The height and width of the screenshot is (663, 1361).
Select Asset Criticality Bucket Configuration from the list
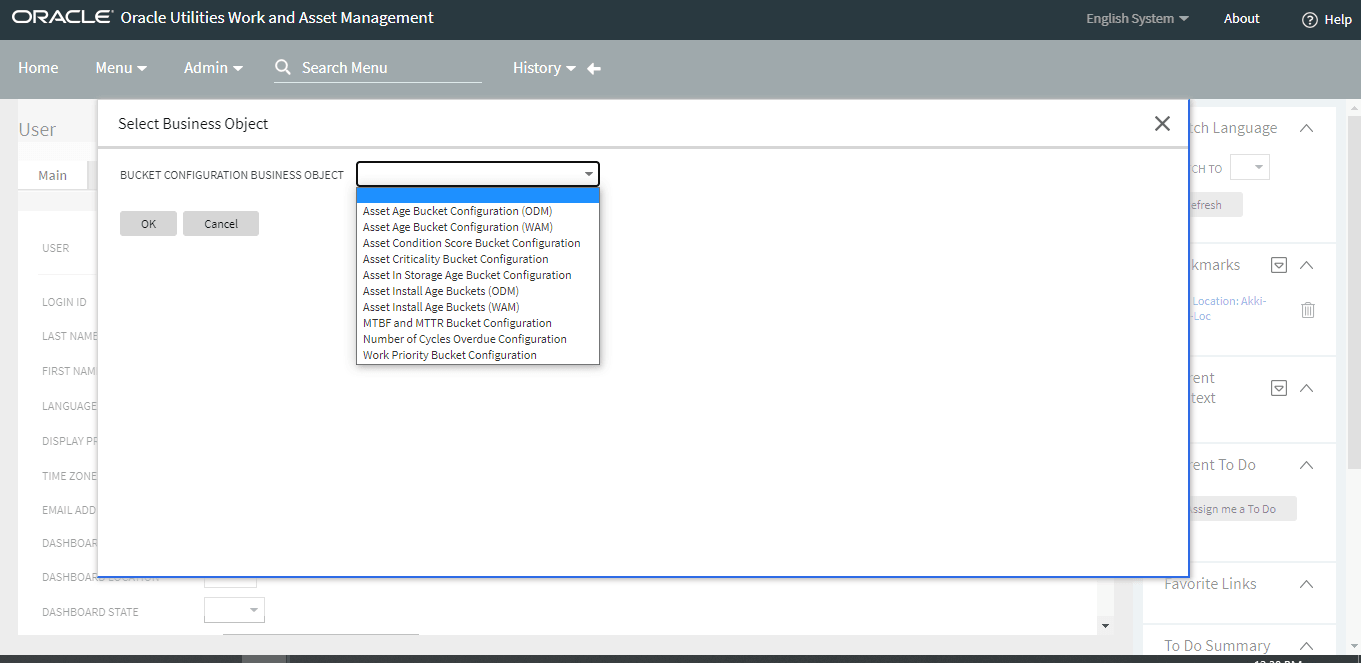[456, 258]
